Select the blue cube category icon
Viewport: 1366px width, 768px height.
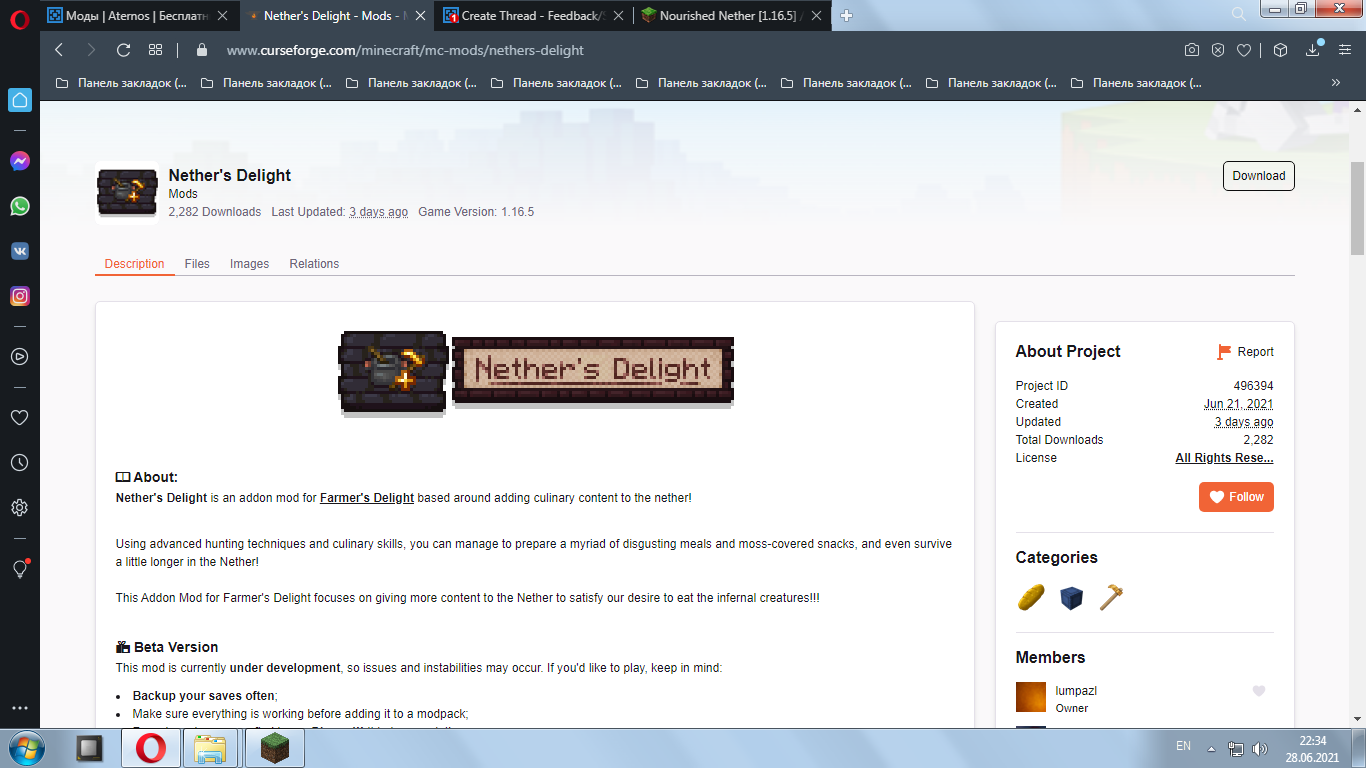pos(1071,598)
